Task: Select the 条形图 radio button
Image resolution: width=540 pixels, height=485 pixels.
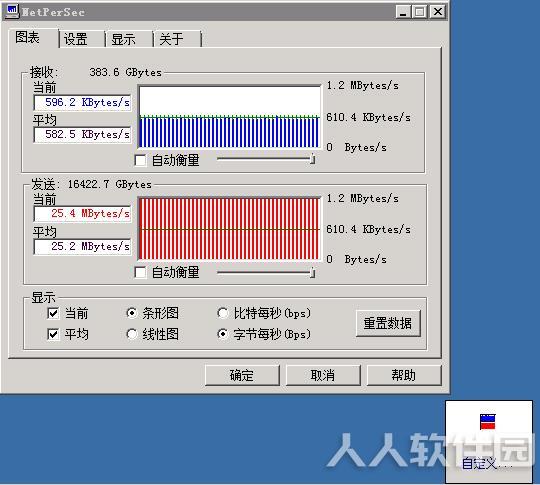Action: click(132, 313)
